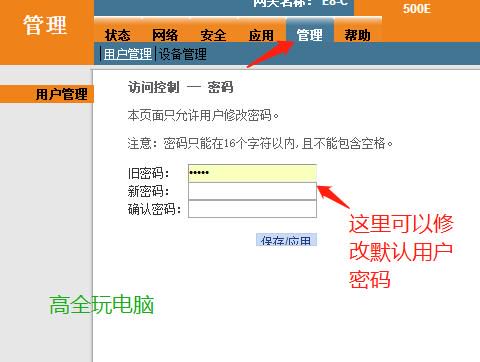Image resolution: width=480 pixels, height=362 pixels.
Task: Click the highlighted 管理 tab
Action: (x=310, y=35)
